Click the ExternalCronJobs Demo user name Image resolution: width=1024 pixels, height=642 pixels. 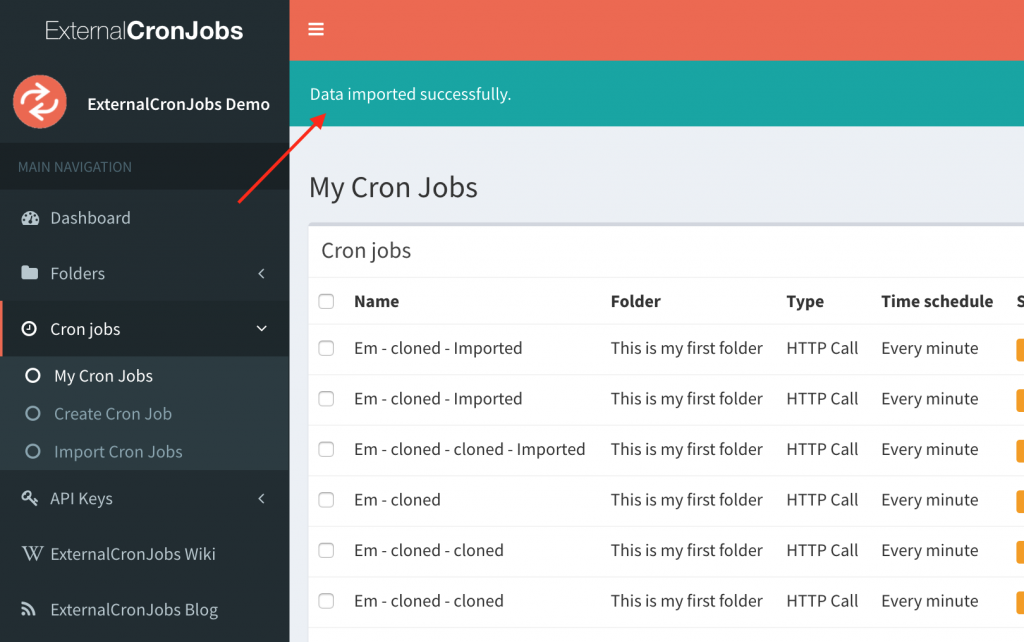[178, 104]
